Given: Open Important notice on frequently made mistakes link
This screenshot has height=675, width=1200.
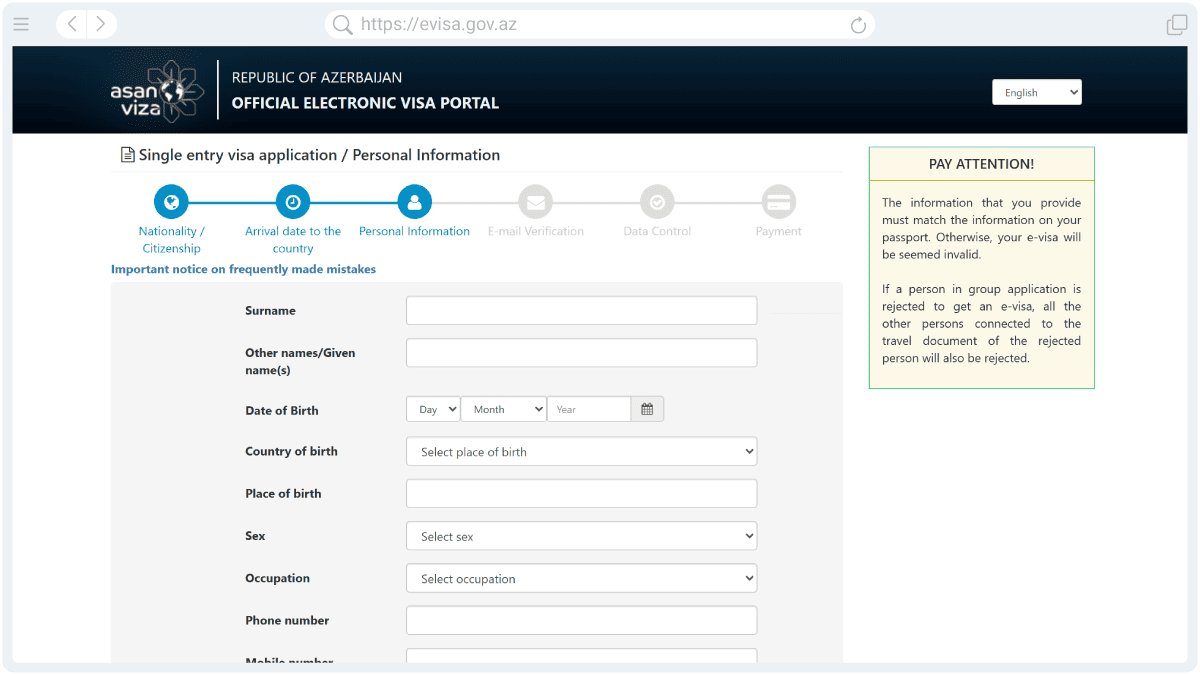Looking at the screenshot, I should click(x=243, y=269).
